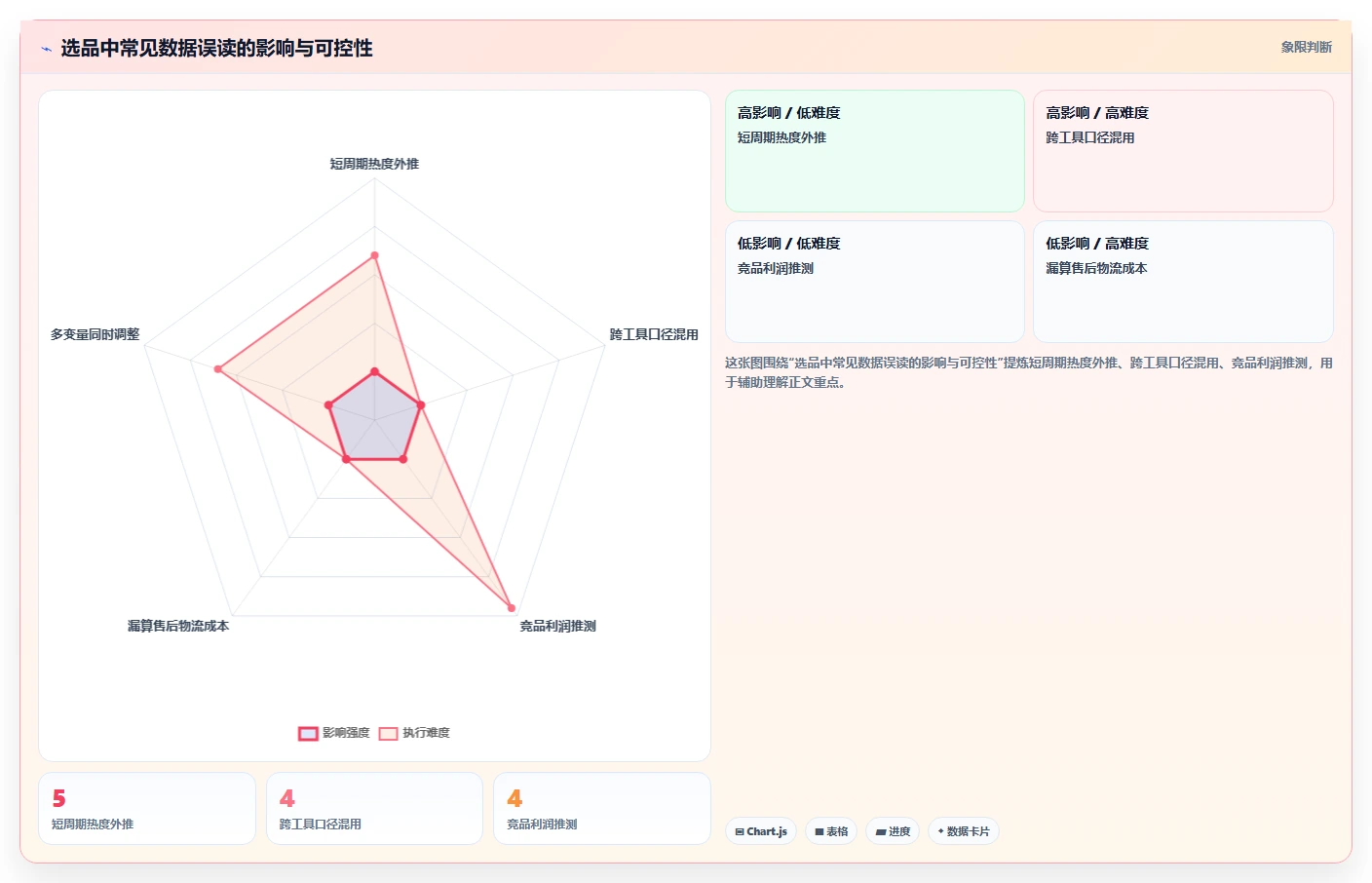Select the 低影响 / 低难度 quadrant card
Image resolution: width=1372 pixels, height=883 pixels.
coord(875,282)
